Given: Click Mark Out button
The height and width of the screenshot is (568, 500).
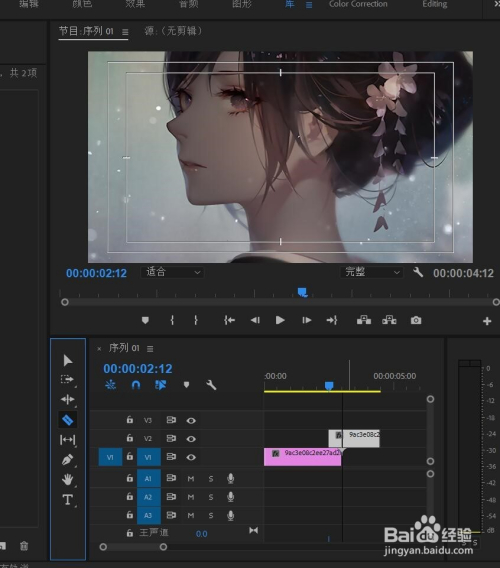Looking at the screenshot, I should [x=196, y=320].
